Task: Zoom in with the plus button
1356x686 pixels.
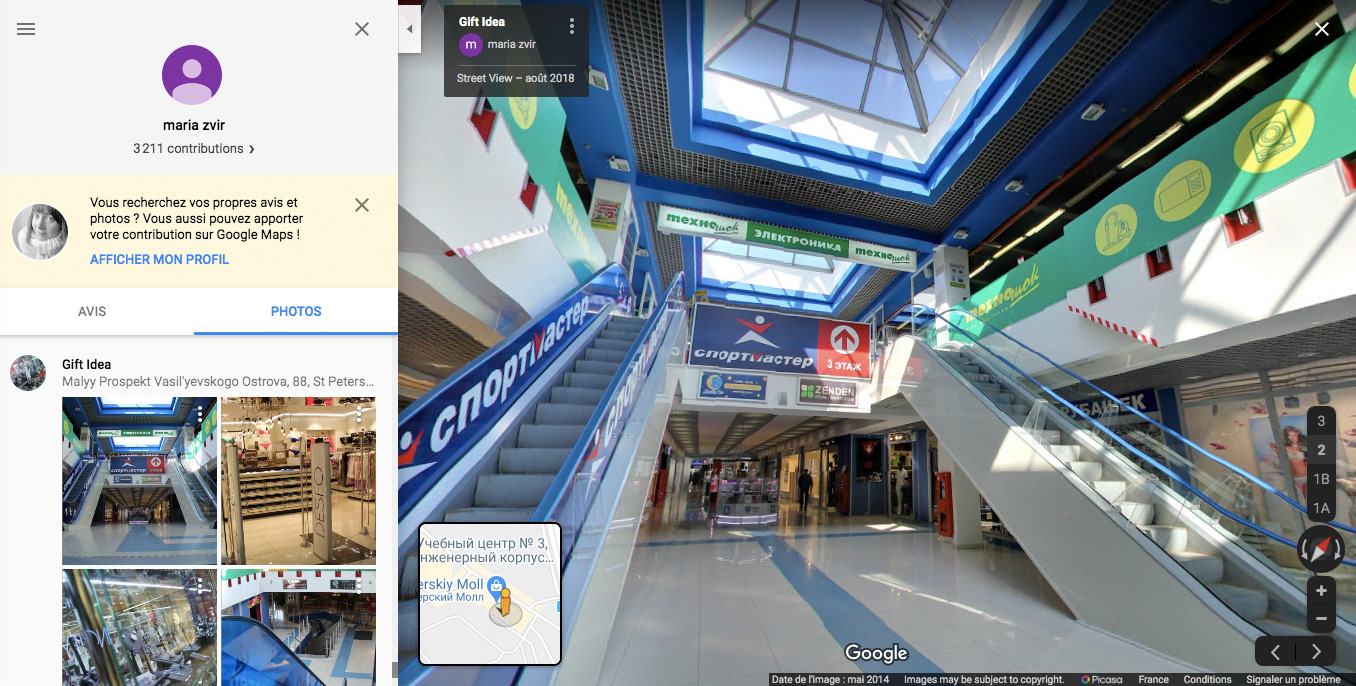Action: click(1321, 590)
